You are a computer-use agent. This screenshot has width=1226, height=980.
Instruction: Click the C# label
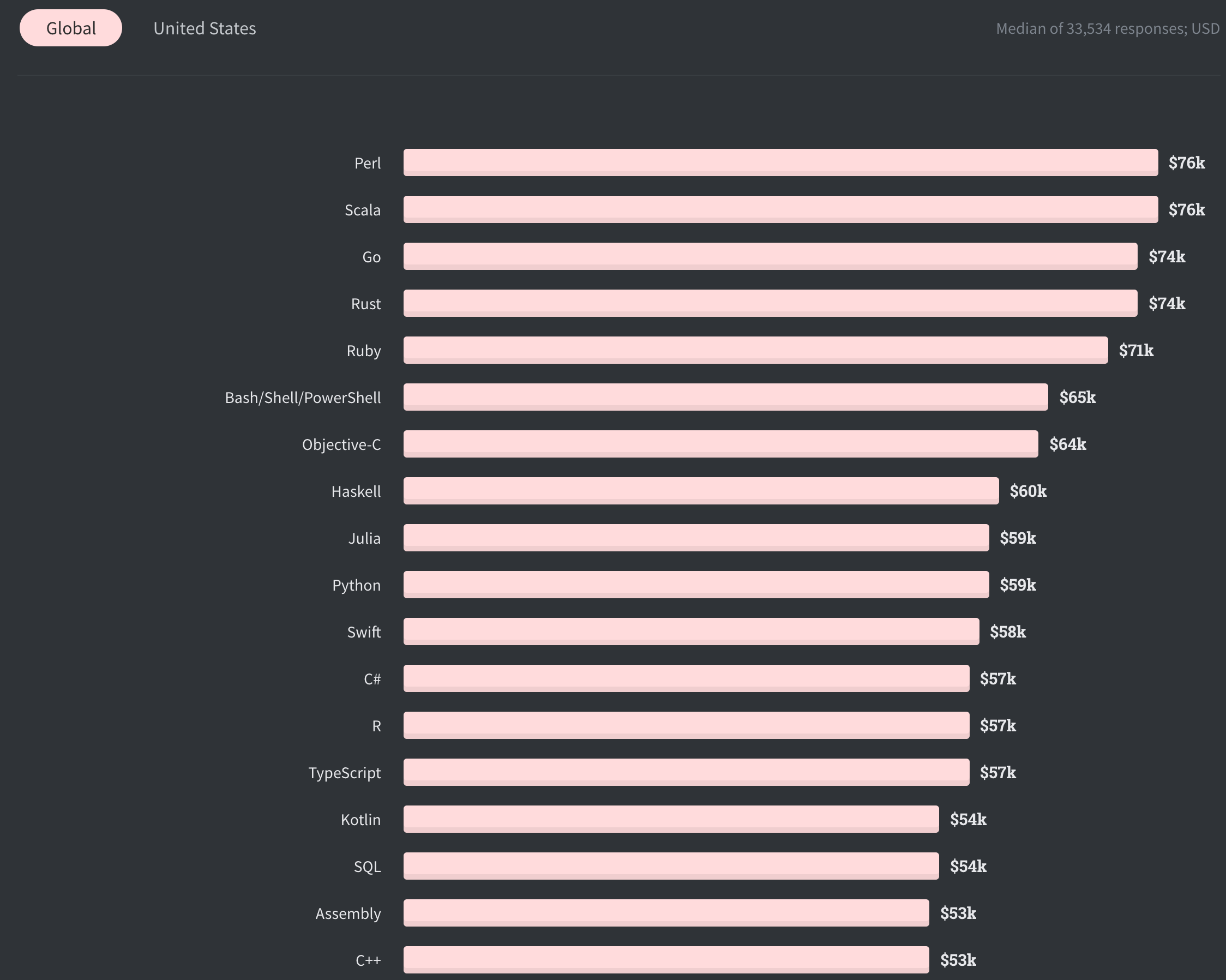372,678
